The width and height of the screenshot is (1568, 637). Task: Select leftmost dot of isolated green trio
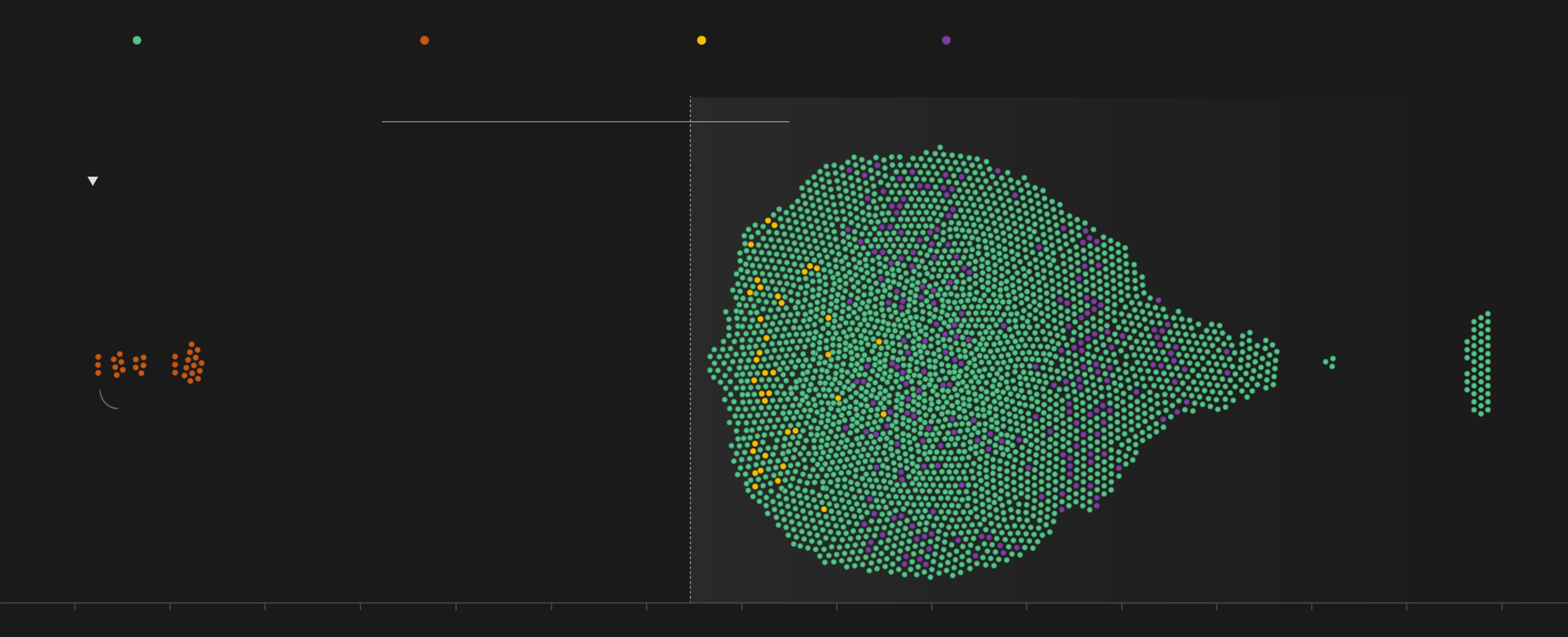coord(1325,362)
